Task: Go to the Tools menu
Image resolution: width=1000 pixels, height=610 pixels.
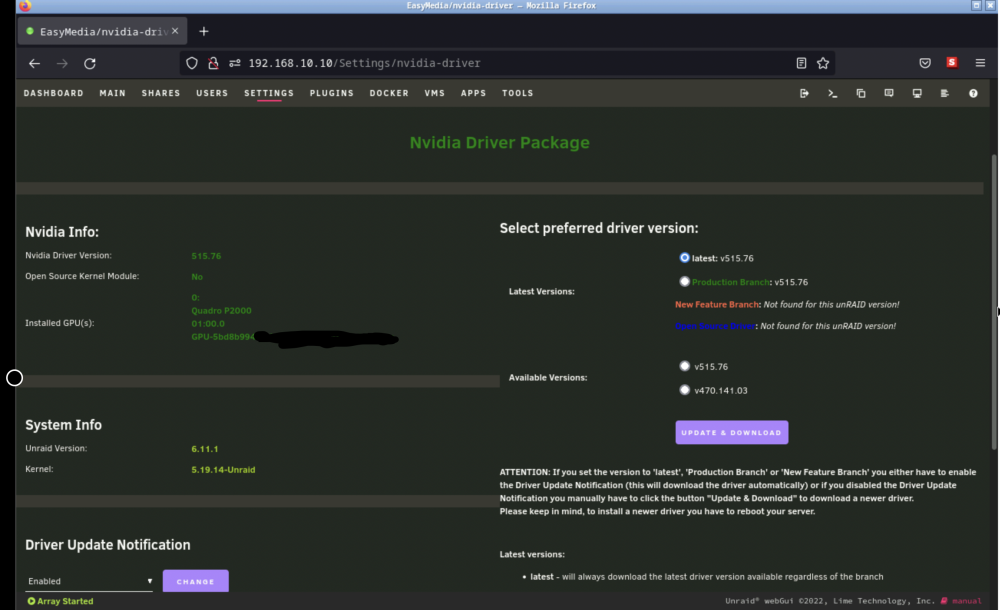Action: (517, 93)
